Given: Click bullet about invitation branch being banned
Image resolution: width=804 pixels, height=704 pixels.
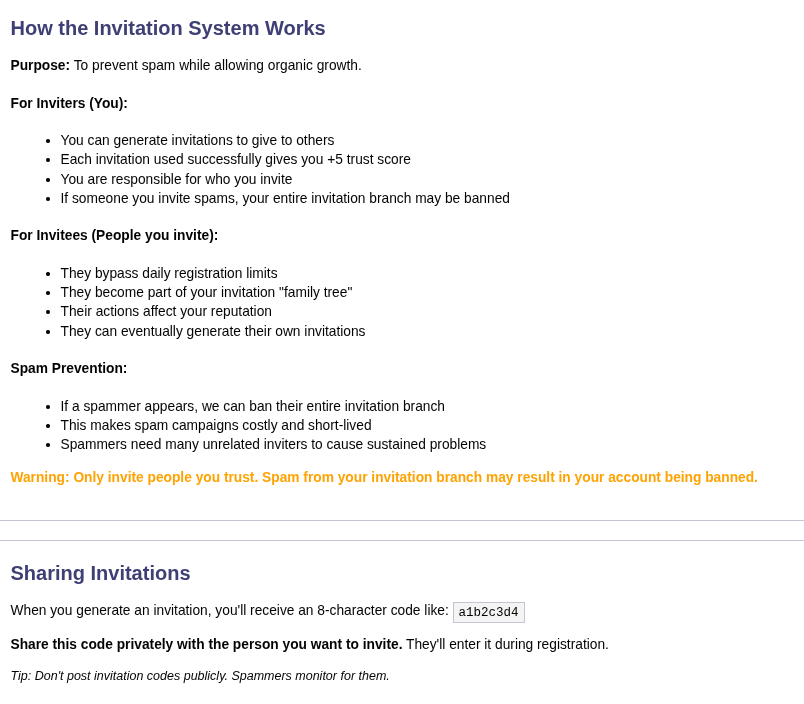Looking at the screenshot, I should tap(285, 198).
